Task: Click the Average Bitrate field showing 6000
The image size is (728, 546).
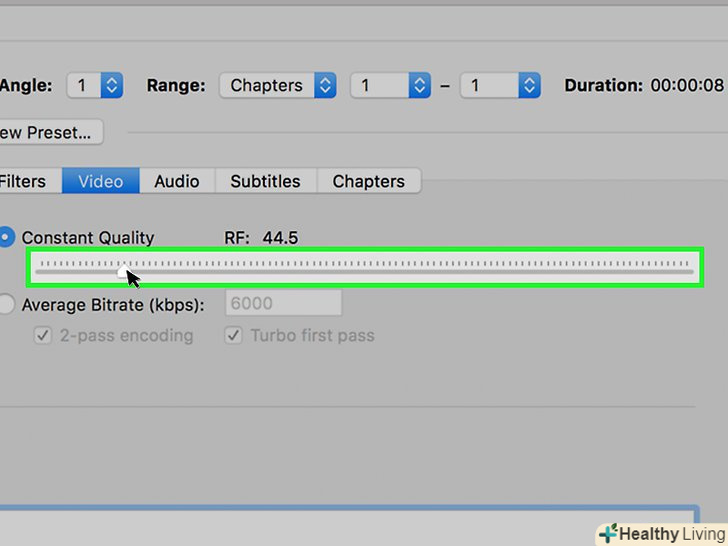Action: [x=285, y=304]
